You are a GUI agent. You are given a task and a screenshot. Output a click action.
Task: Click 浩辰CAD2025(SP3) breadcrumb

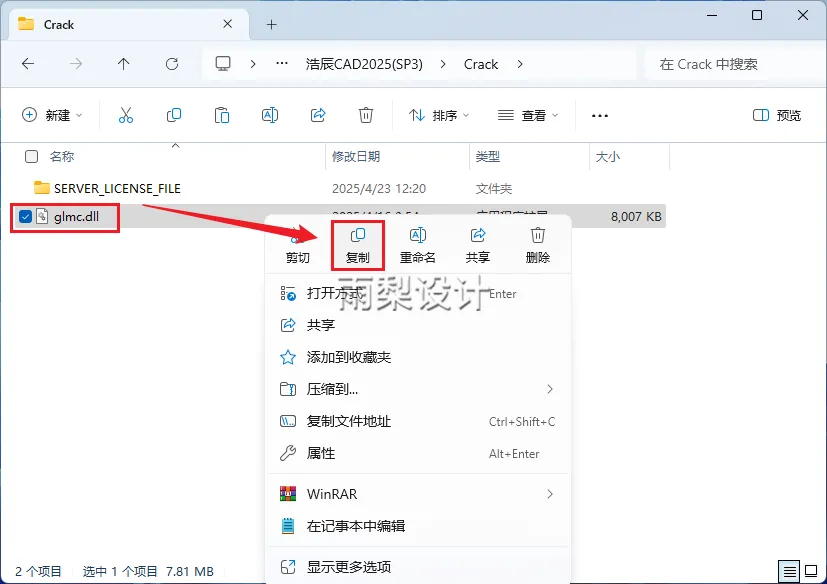click(364, 64)
